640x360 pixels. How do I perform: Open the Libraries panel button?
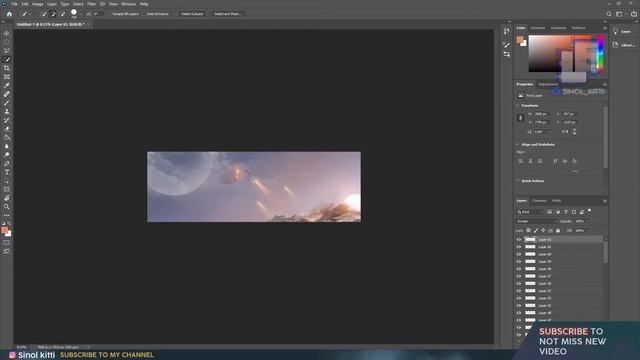point(624,45)
